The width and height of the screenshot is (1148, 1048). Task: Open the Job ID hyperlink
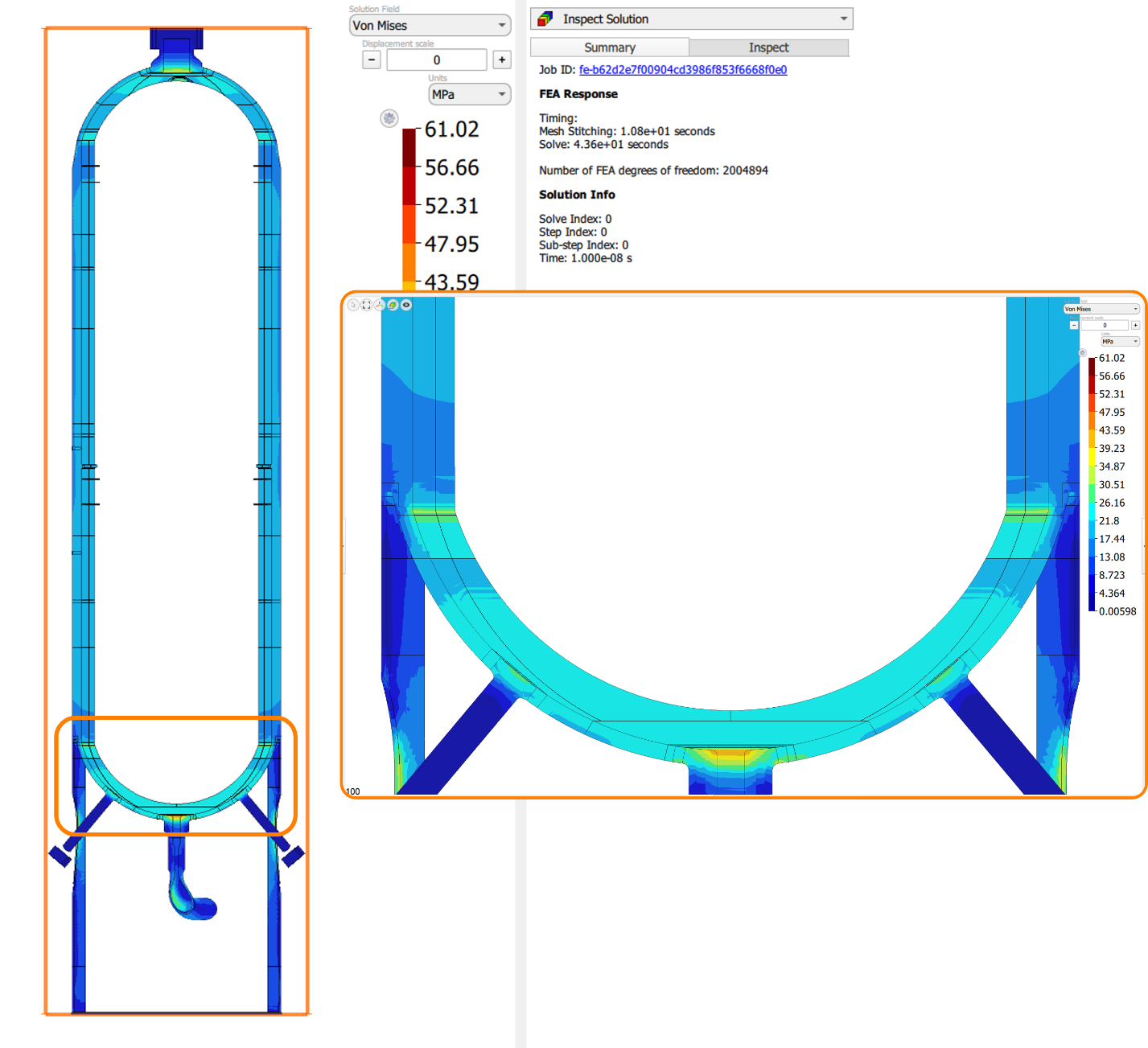point(683,70)
